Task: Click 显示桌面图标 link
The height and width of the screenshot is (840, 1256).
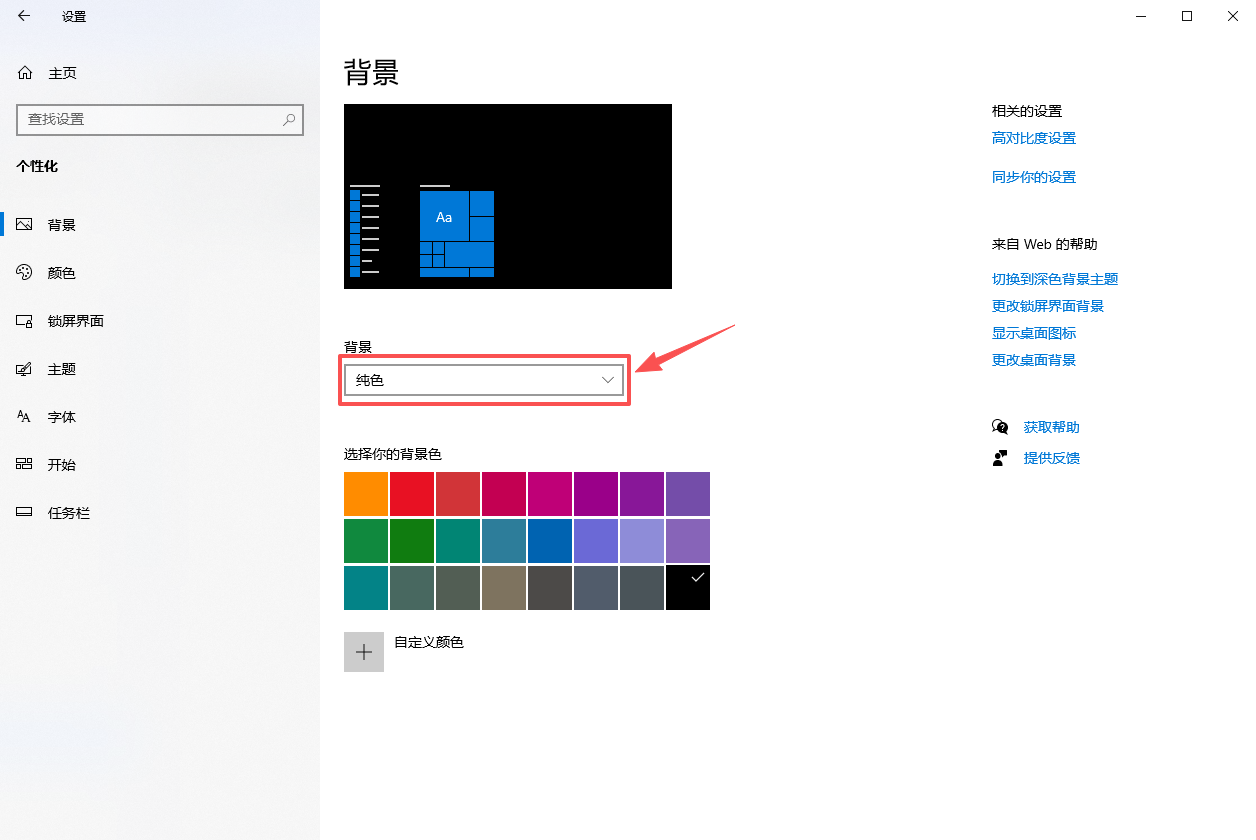Action: [x=1034, y=334]
